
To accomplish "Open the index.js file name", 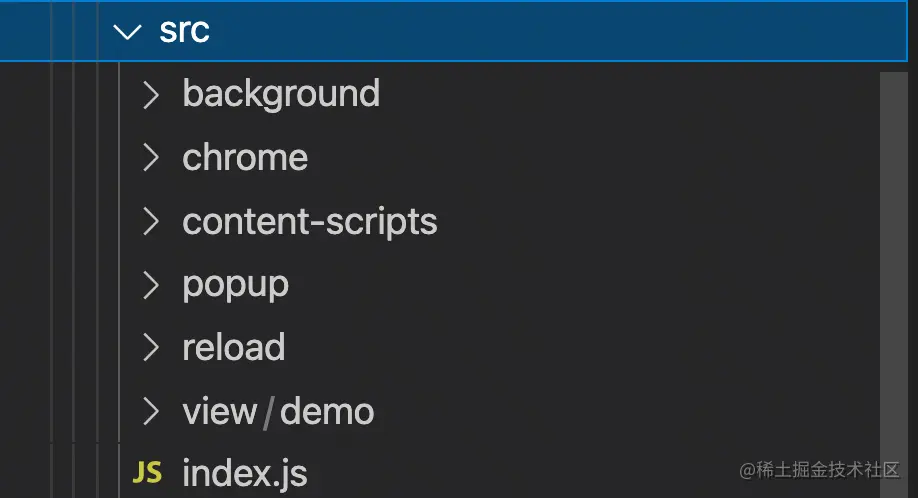I will point(245,473).
